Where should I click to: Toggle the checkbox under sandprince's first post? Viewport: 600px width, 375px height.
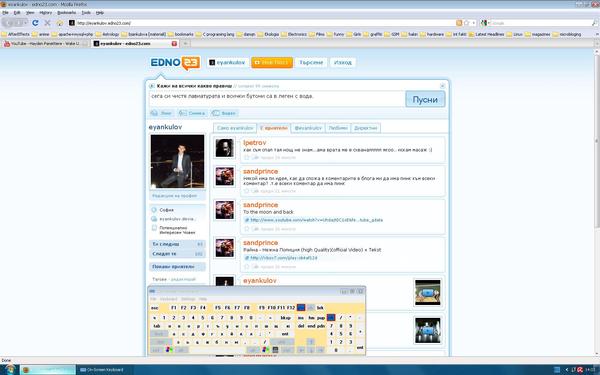pos(246,191)
